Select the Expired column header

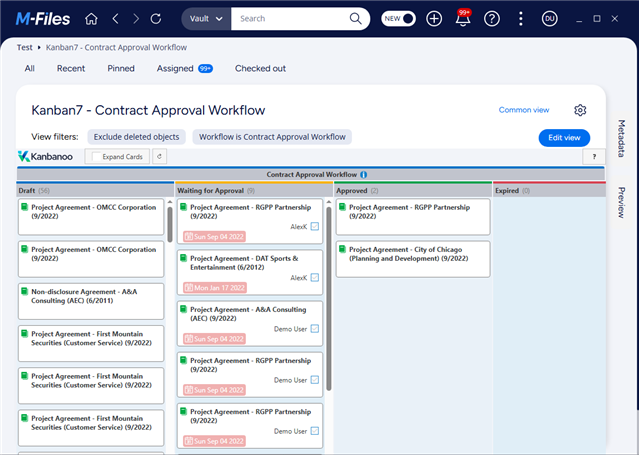pos(549,190)
